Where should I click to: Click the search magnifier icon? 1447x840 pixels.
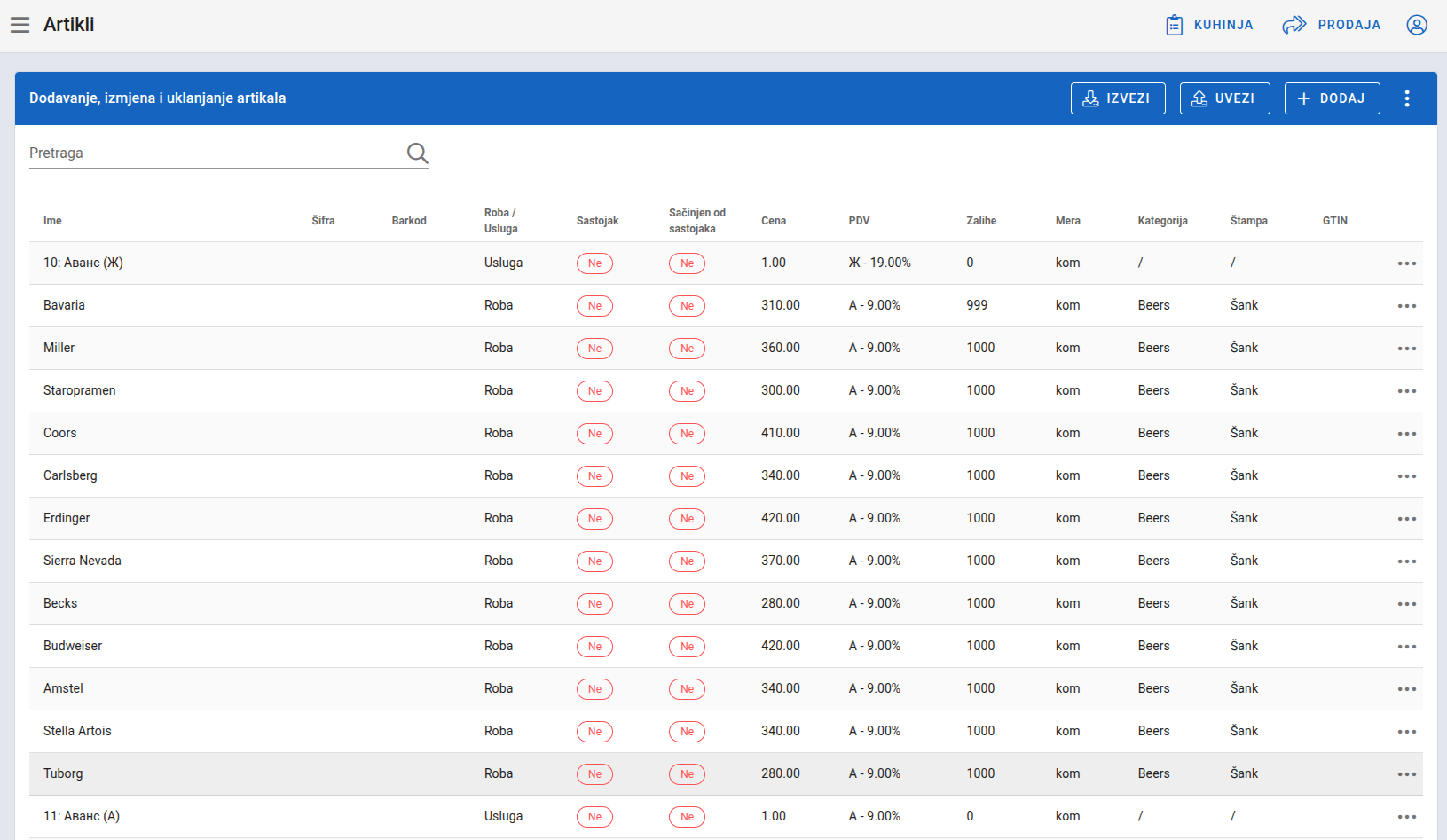pos(417,153)
